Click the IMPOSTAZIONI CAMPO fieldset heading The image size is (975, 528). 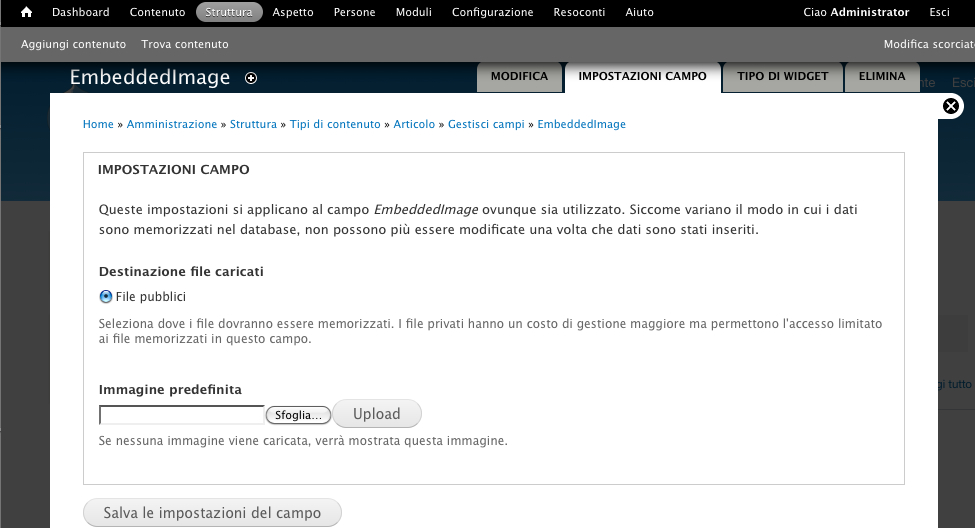(x=173, y=170)
